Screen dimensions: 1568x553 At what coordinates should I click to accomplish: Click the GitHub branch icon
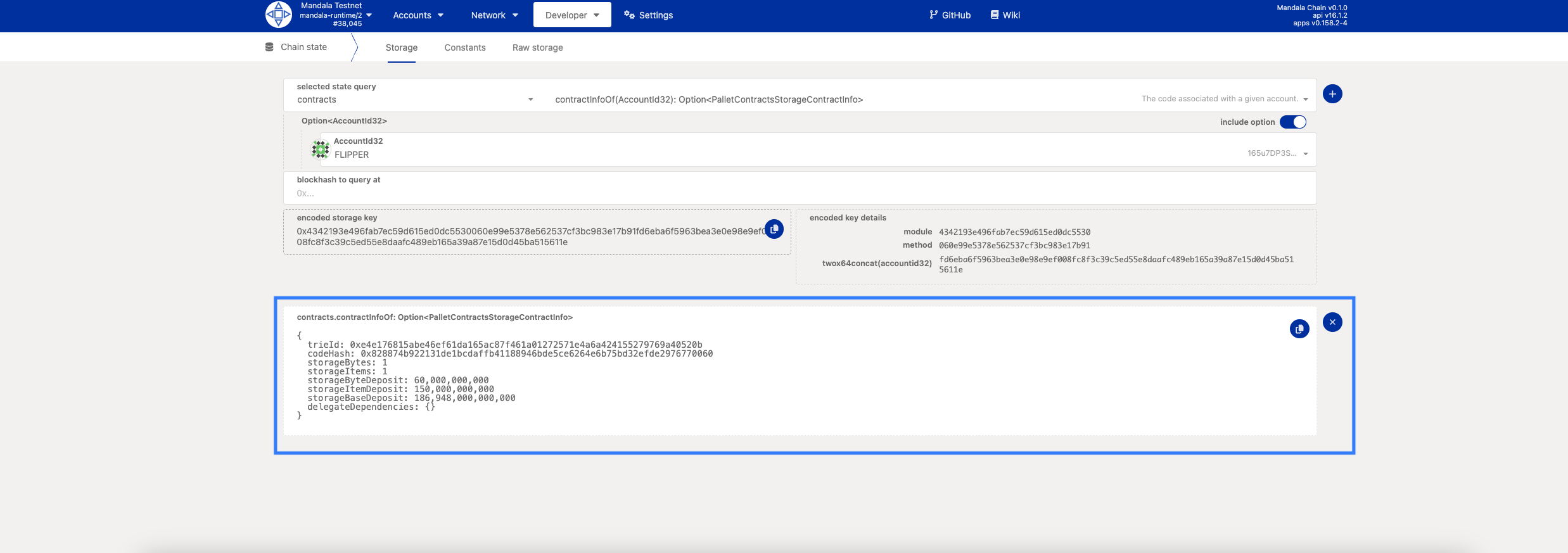tap(933, 15)
